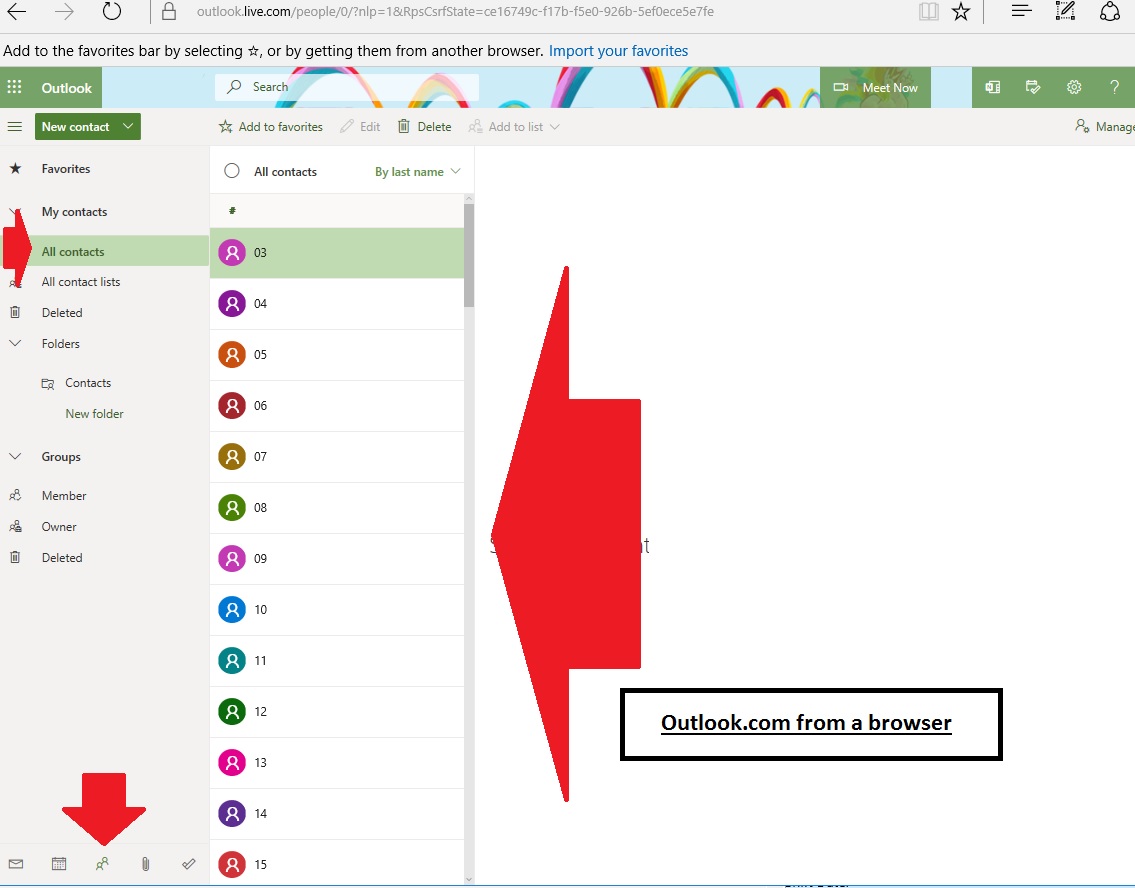Click the New contact button
1135x888 pixels.
[75, 127]
